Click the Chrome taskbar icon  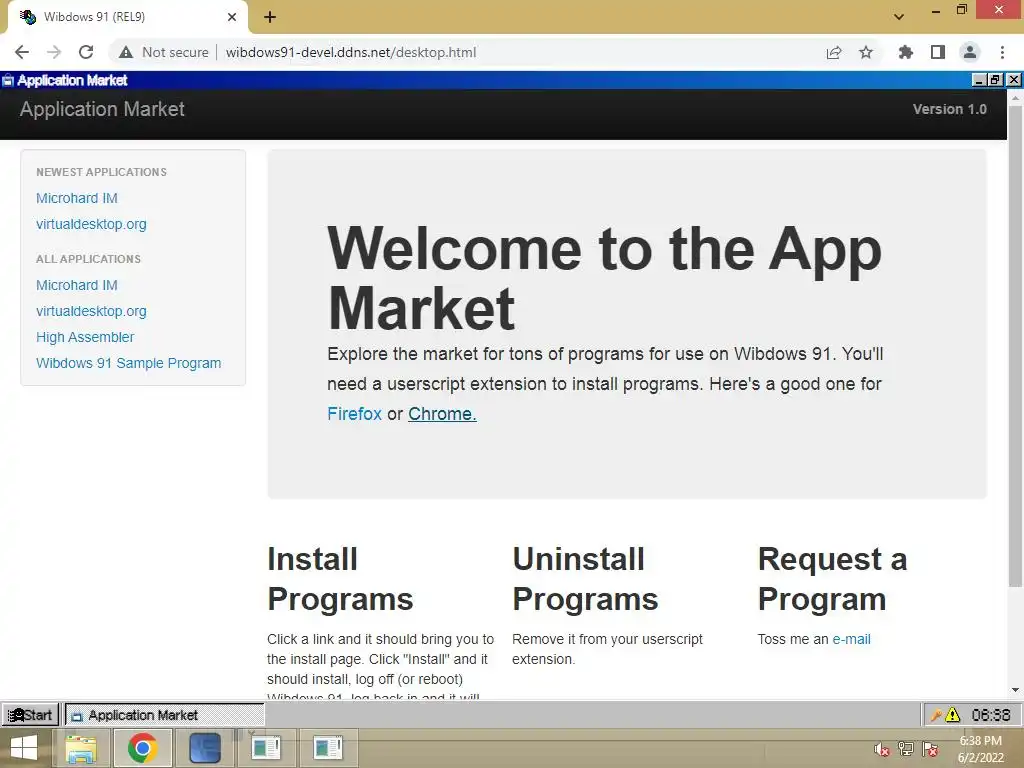[x=142, y=748]
